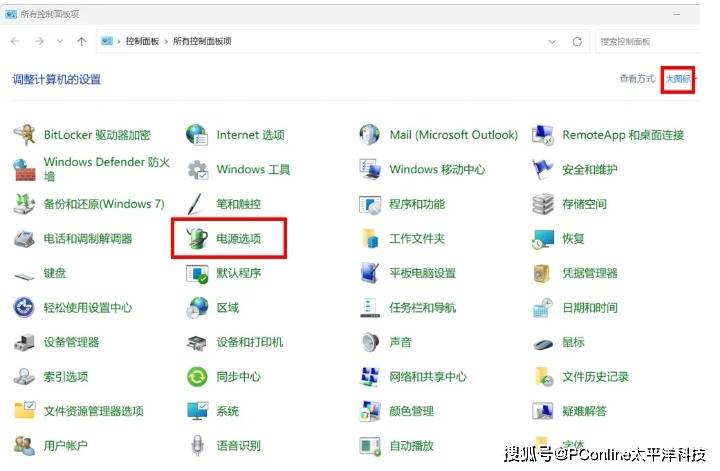Viewport: 720px width, 471px height.
Task: Open the 电源选项 battery icon
Action: (197, 239)
